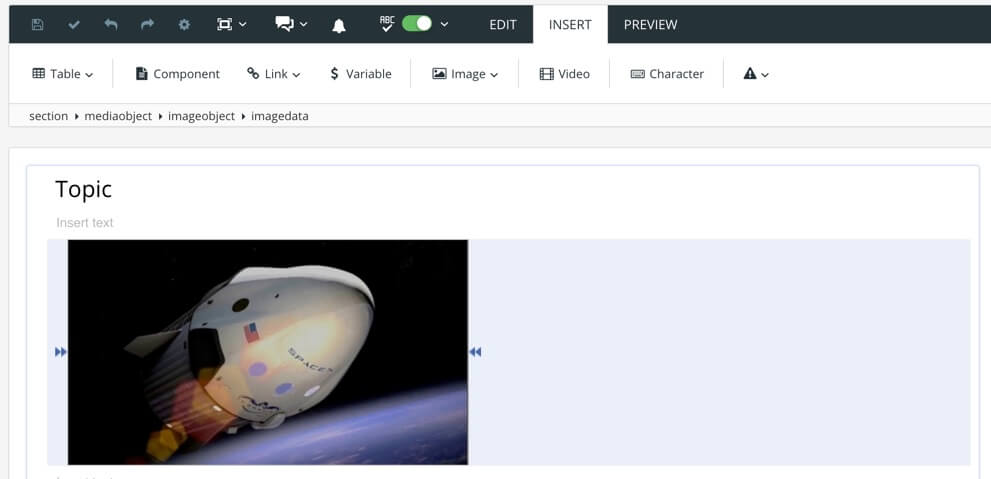Screen dimensions: 991x479
Task: Select section in the breadcrumb path
Action: pyautogui.click(x=49, y=116)
